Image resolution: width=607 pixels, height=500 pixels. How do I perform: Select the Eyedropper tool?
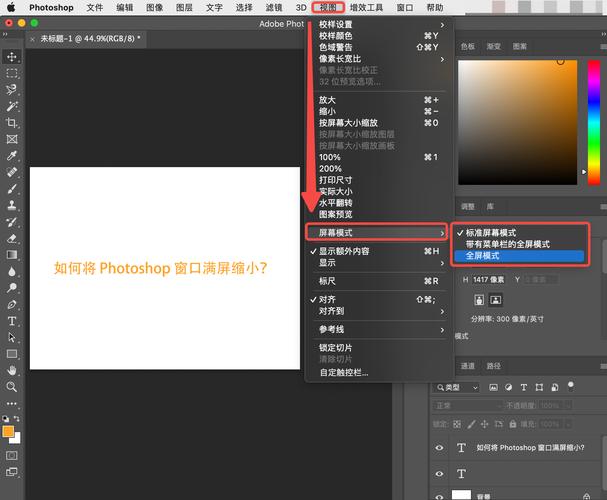pos(12,156)
